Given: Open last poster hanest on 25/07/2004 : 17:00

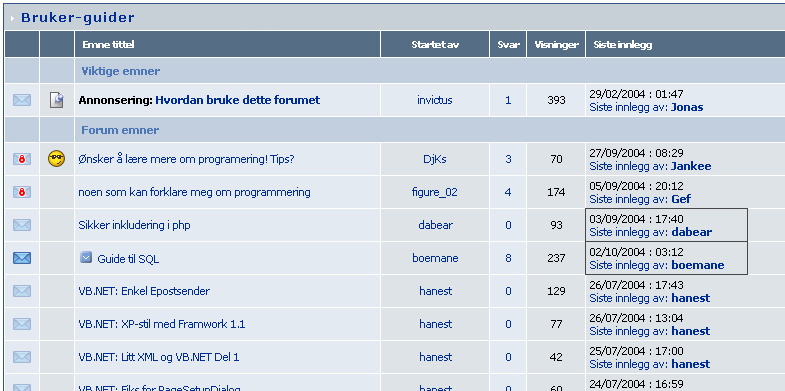Looking at the screenshot, I should pyautogui.click(x=691, y=364).
